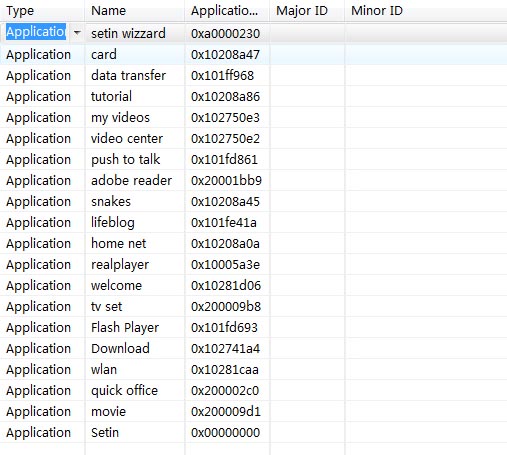
Task: Click UID value 0x200009d1
Action: pos(226,411)
